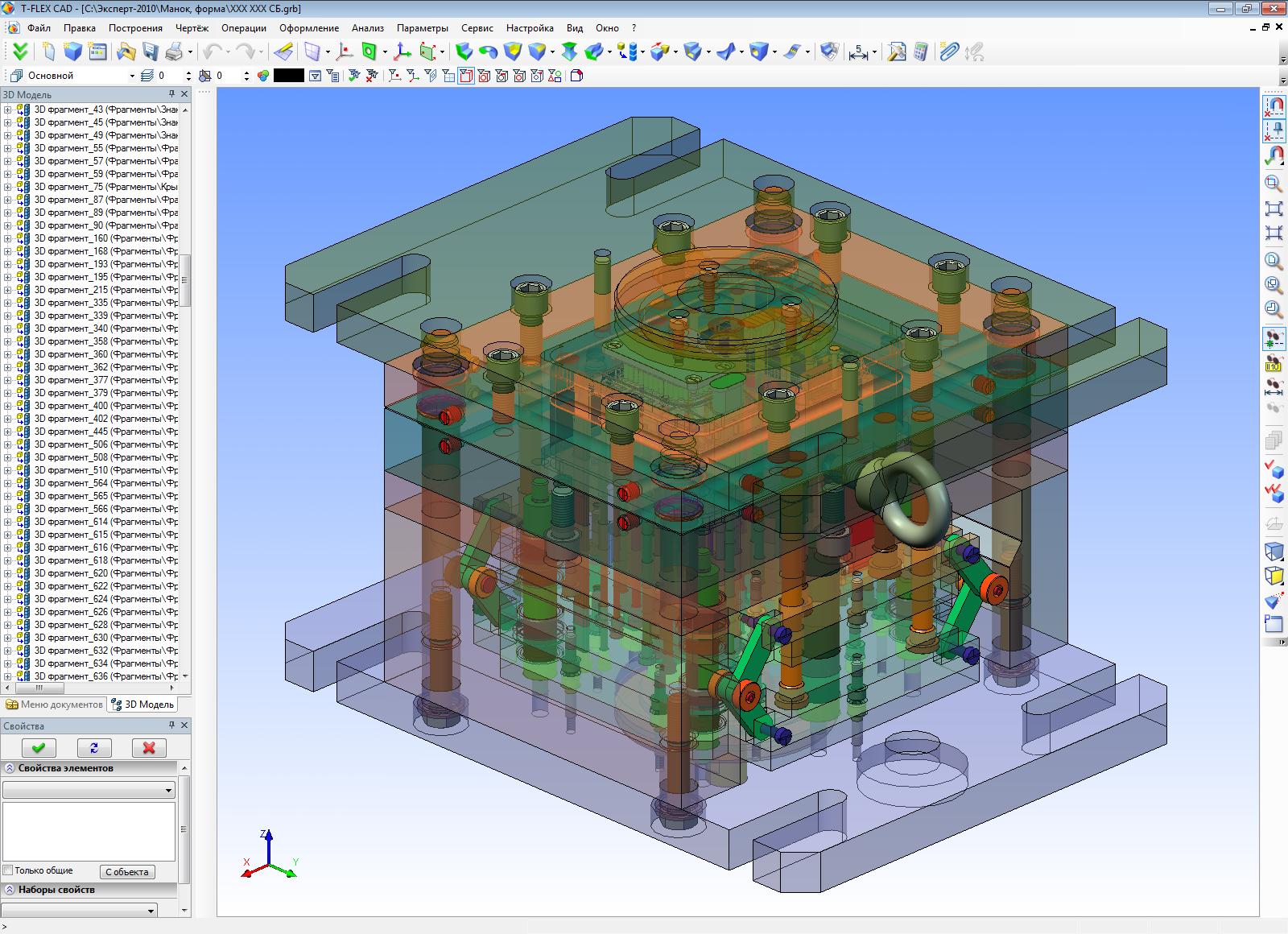The height and width of the screenshot is (934, 1288).
Task: Click the Print icon in toolbar
Action: click(174, 52)
